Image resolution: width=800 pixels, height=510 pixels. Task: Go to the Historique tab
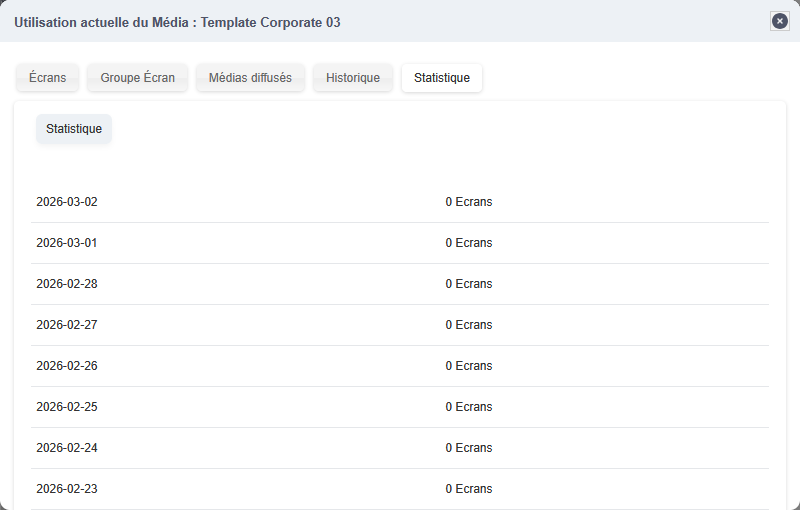pyautogui.click(x=353, y=78)
